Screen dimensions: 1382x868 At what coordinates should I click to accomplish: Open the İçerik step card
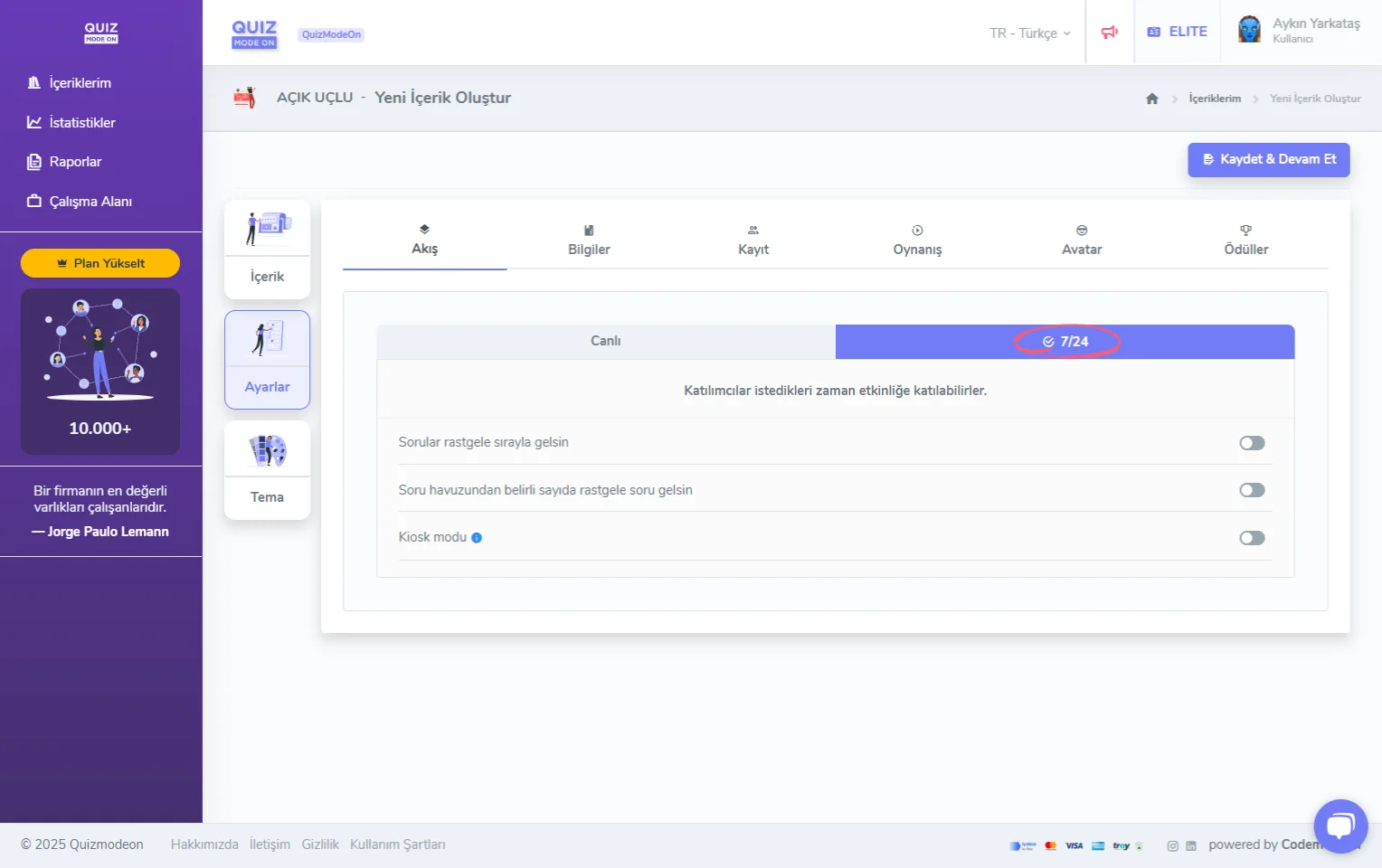[x=267, y=250]
